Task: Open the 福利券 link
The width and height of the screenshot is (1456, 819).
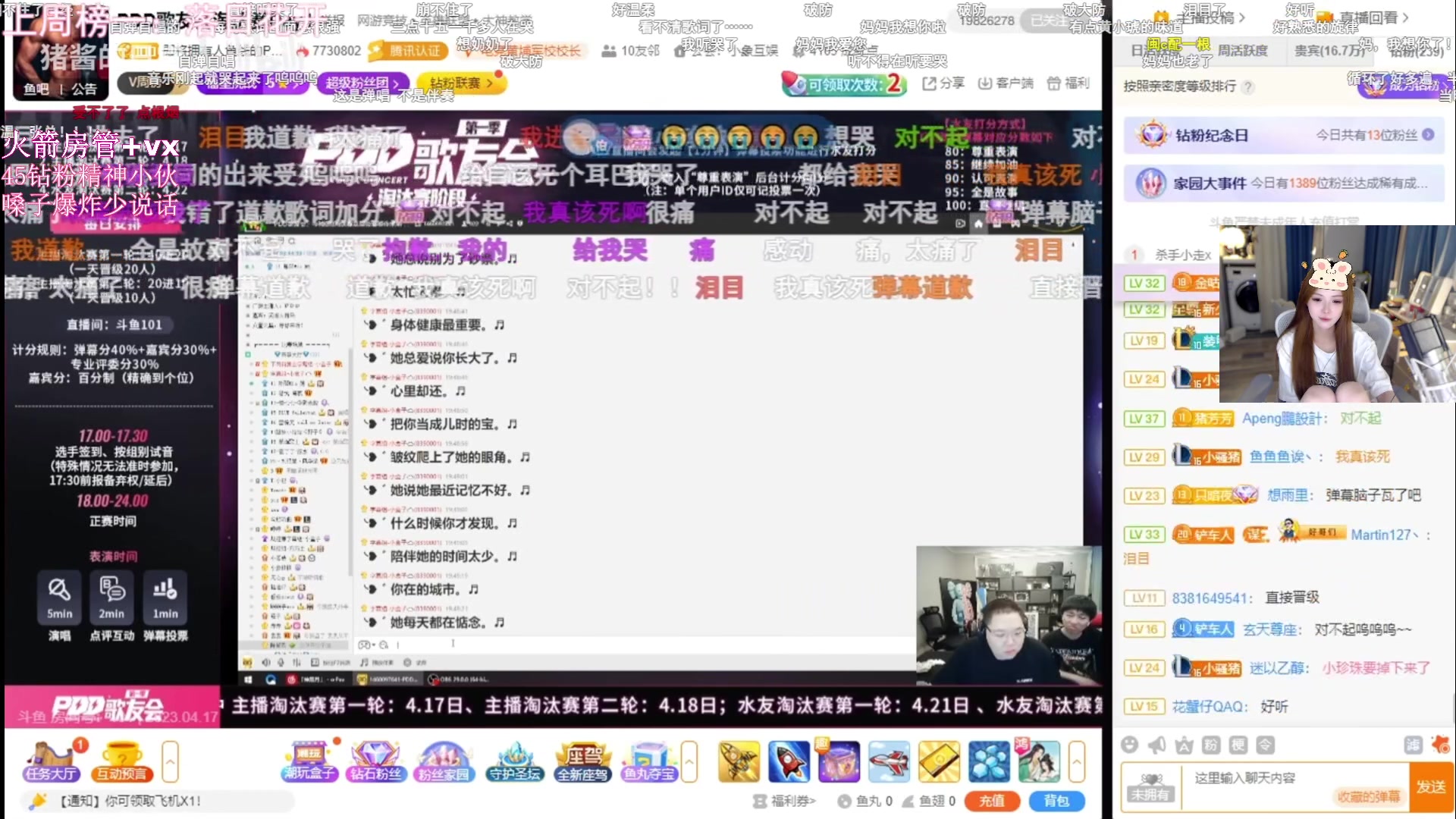Action: [784, 801]
